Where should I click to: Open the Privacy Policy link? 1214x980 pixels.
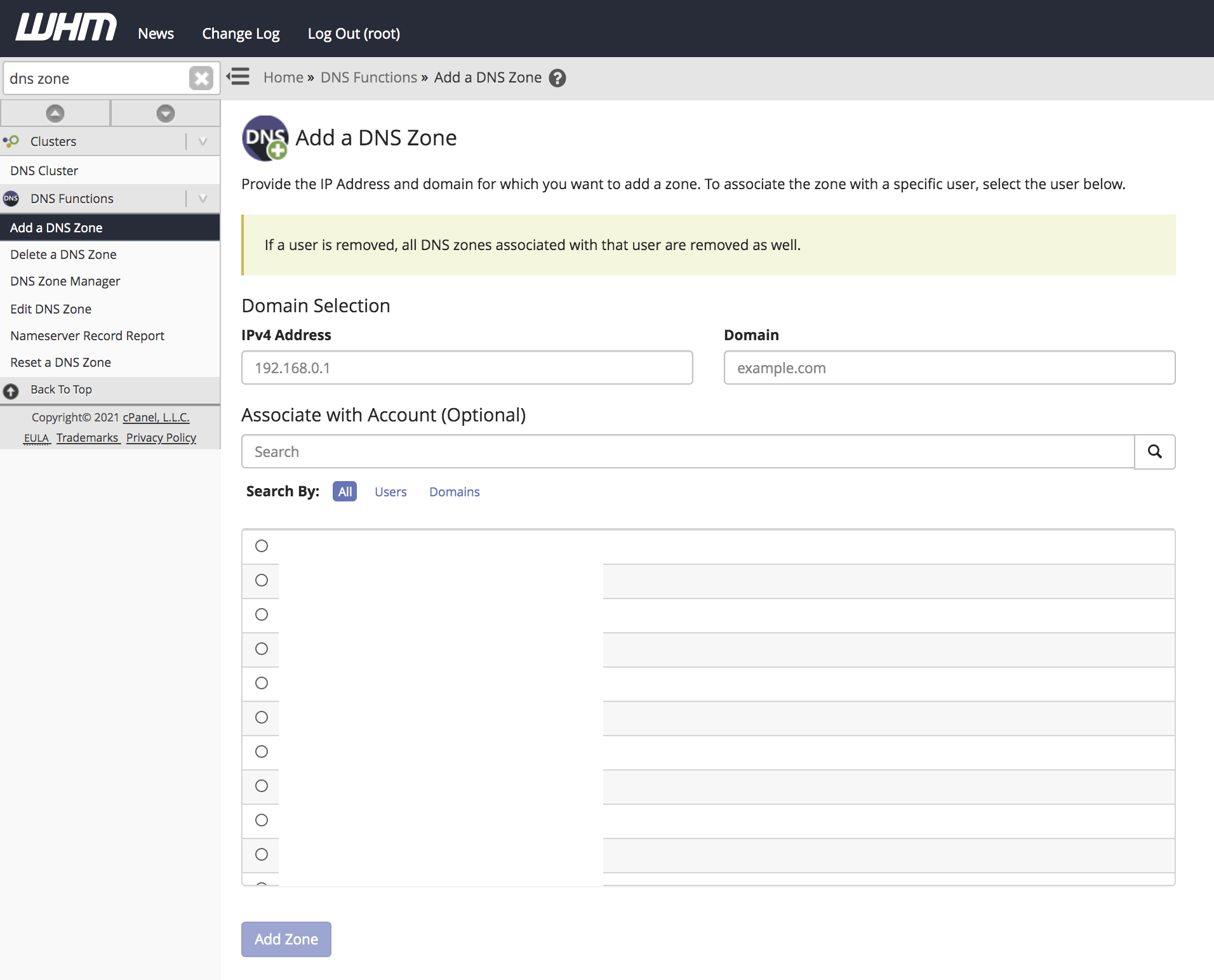click(x=161, y=438)
